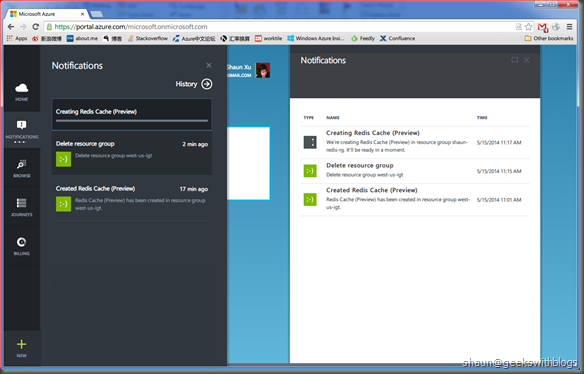The image size is (584, 374).
Task: Open the Stackoverflow bookmark
Action: (x=147, y=38)
